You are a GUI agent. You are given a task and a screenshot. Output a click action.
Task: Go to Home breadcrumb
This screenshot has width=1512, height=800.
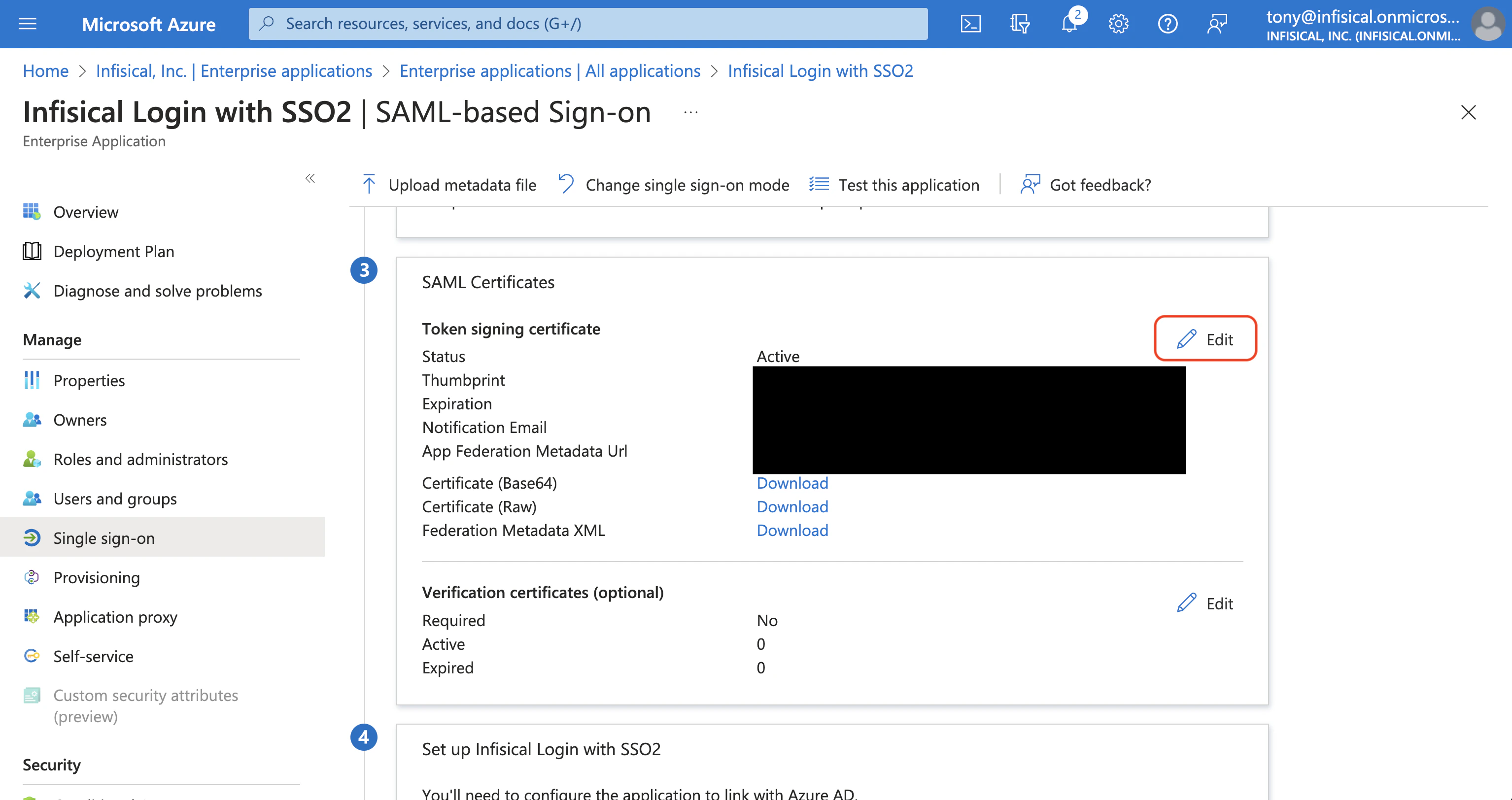point(46,70)
